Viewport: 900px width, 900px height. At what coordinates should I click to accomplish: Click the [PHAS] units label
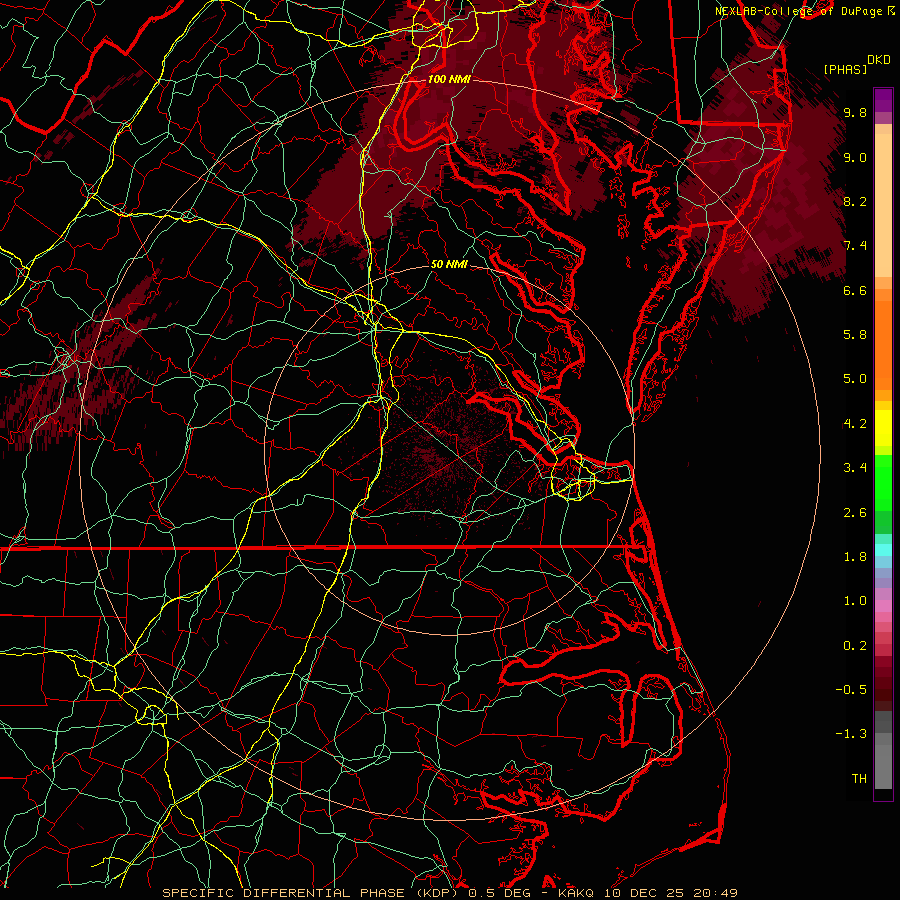tap(845, 69)
